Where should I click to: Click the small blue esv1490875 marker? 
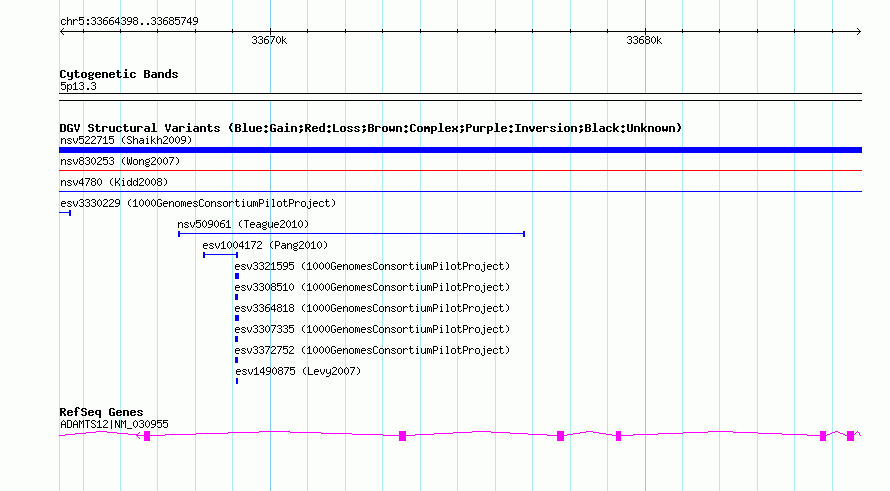pos(237,381)
